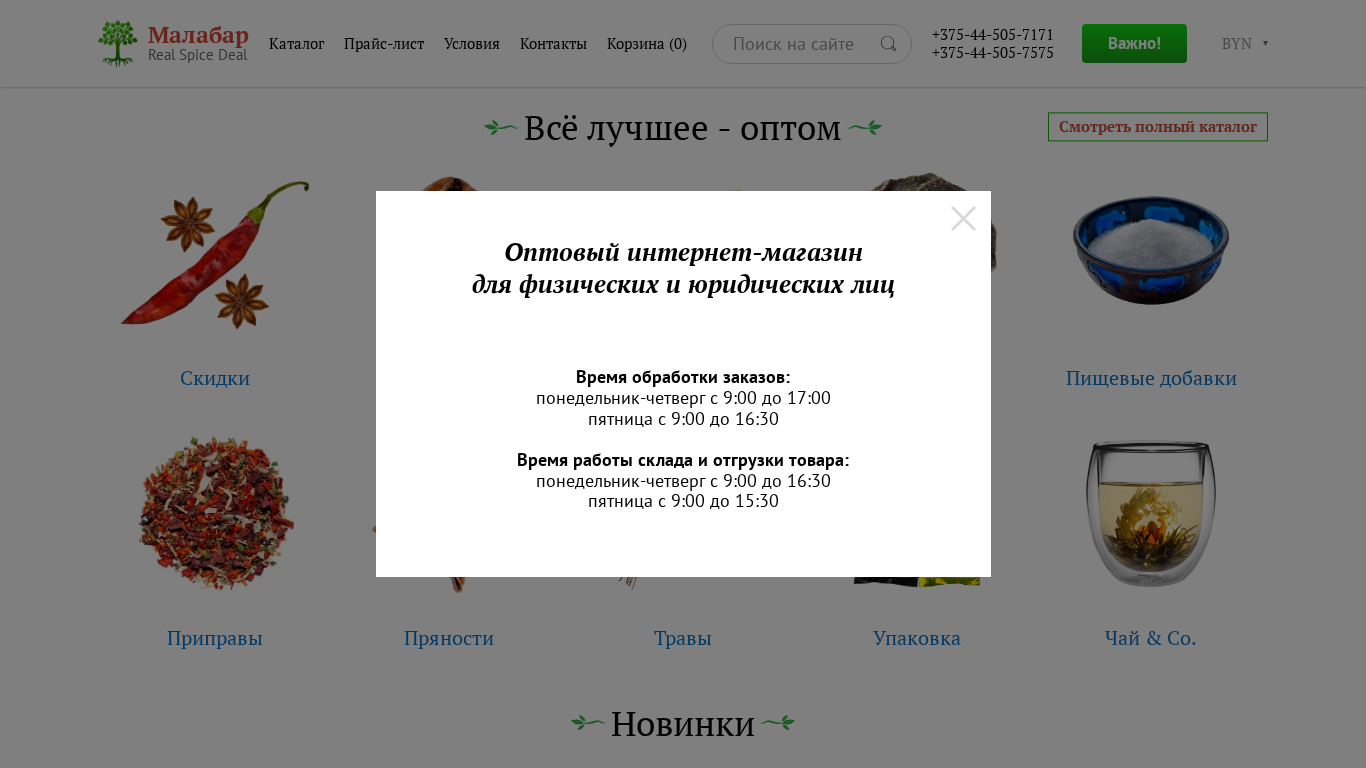The image size is (1366, 768).
Task: Click the Приправы spice mix image
Action: [215, 512]
